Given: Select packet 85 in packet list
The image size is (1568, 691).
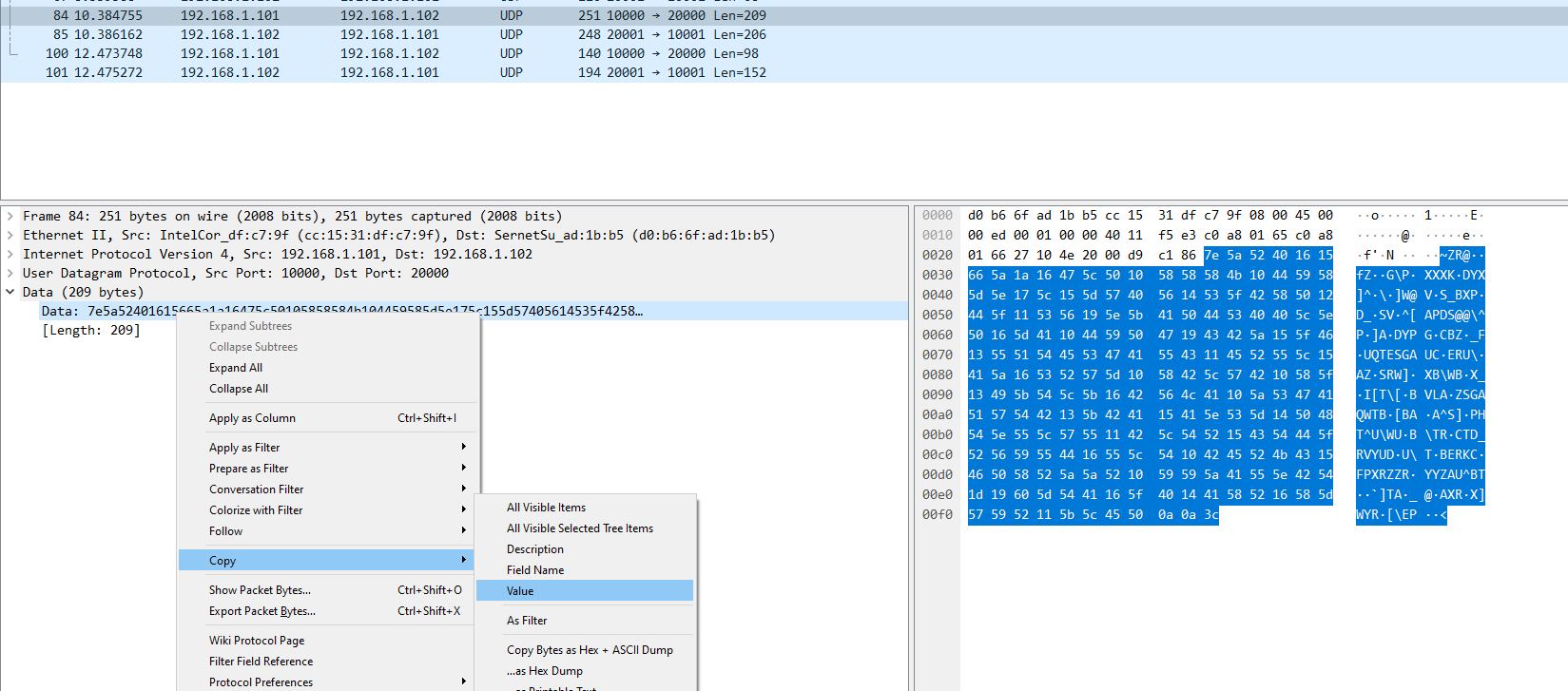Looking at the screenshot, I should [784, 34].
